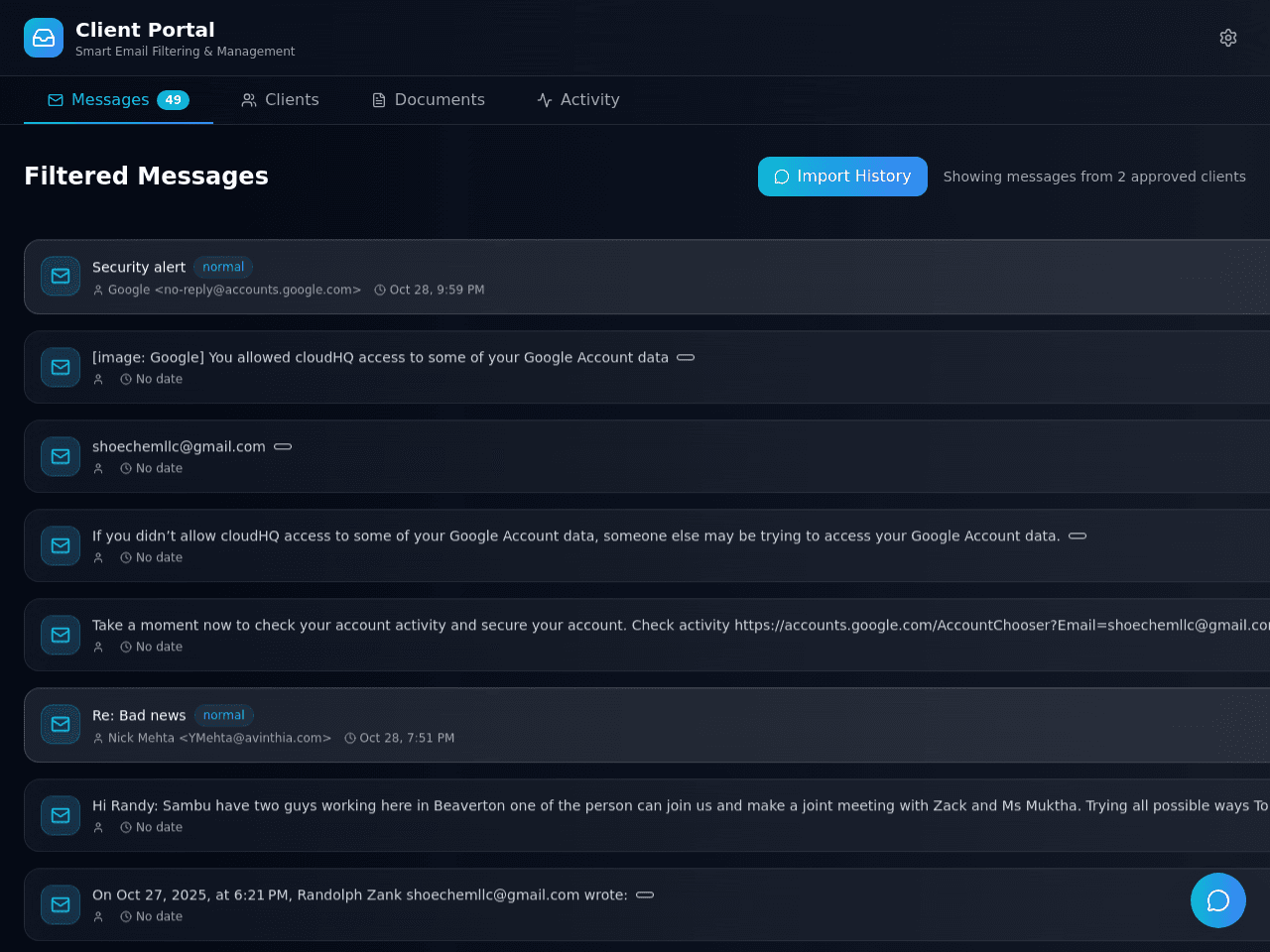
Task: Click envelope icon of shoechemllc@gmail.com message
Action: coord(61,456)
